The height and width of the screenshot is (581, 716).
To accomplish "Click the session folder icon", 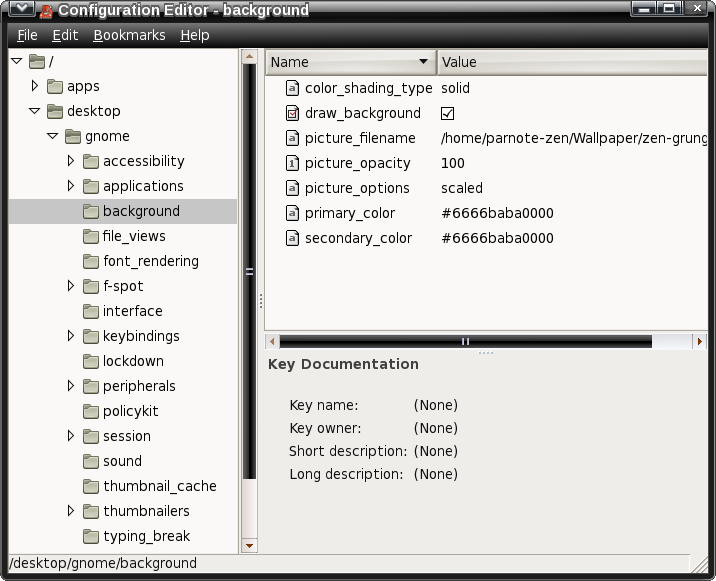I will (x=91, y=436).
